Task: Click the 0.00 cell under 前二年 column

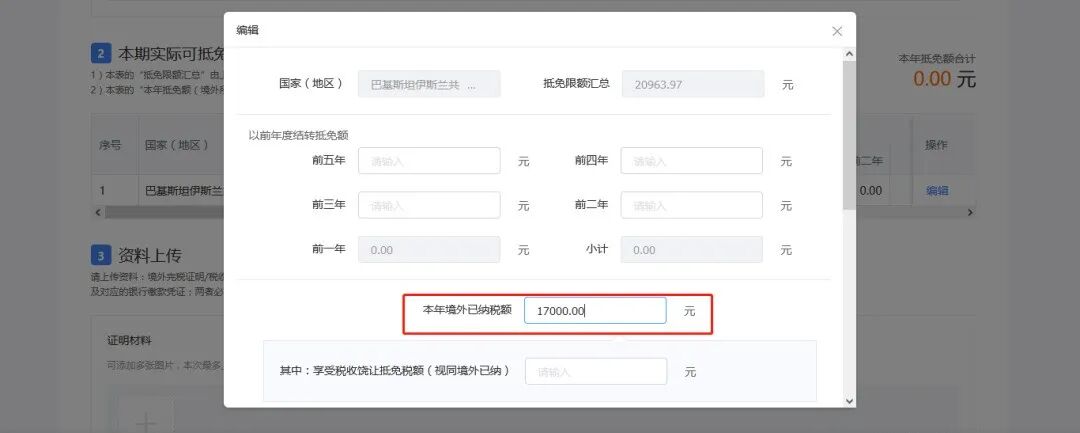Action: point(871,191)
